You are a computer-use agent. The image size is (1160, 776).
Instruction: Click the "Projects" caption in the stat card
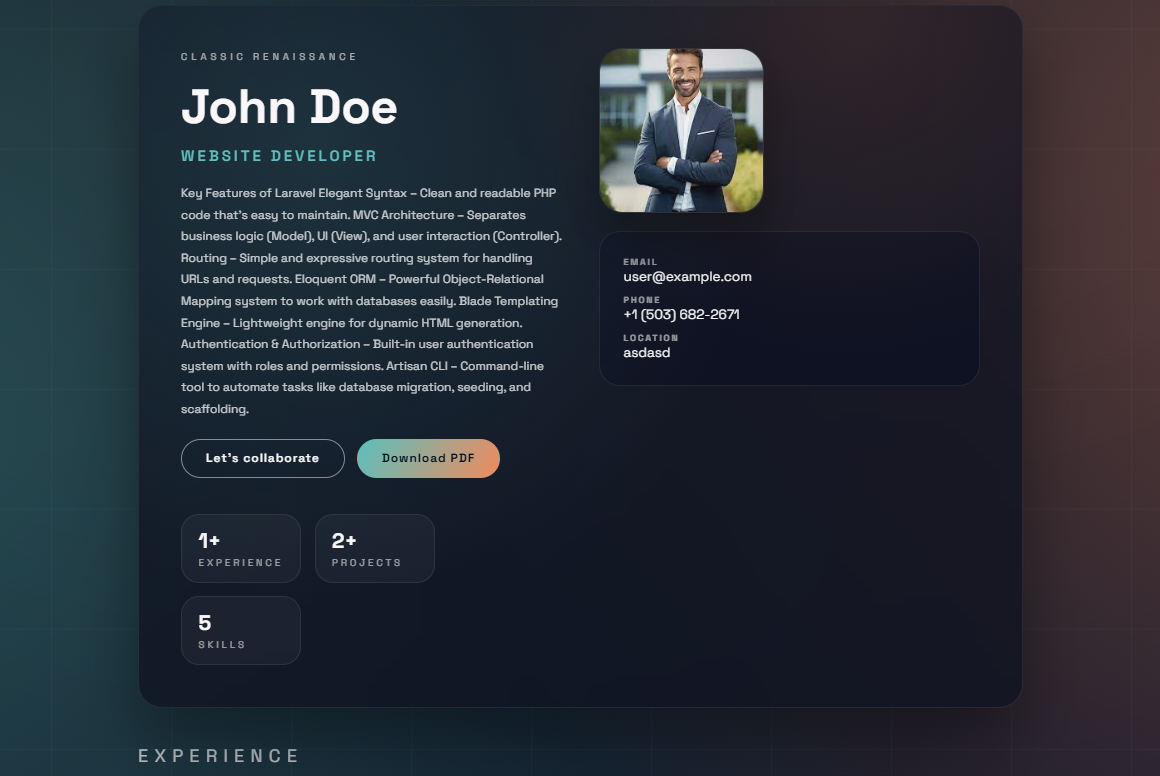366,563
